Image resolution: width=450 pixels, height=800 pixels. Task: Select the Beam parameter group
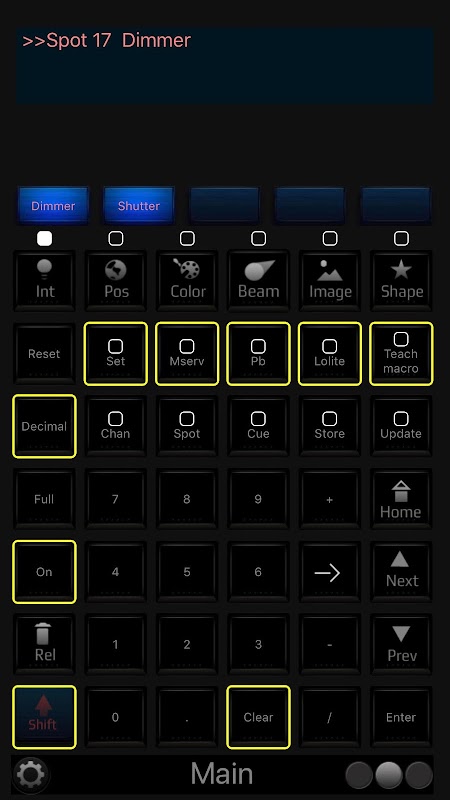[x=259, y=281]
